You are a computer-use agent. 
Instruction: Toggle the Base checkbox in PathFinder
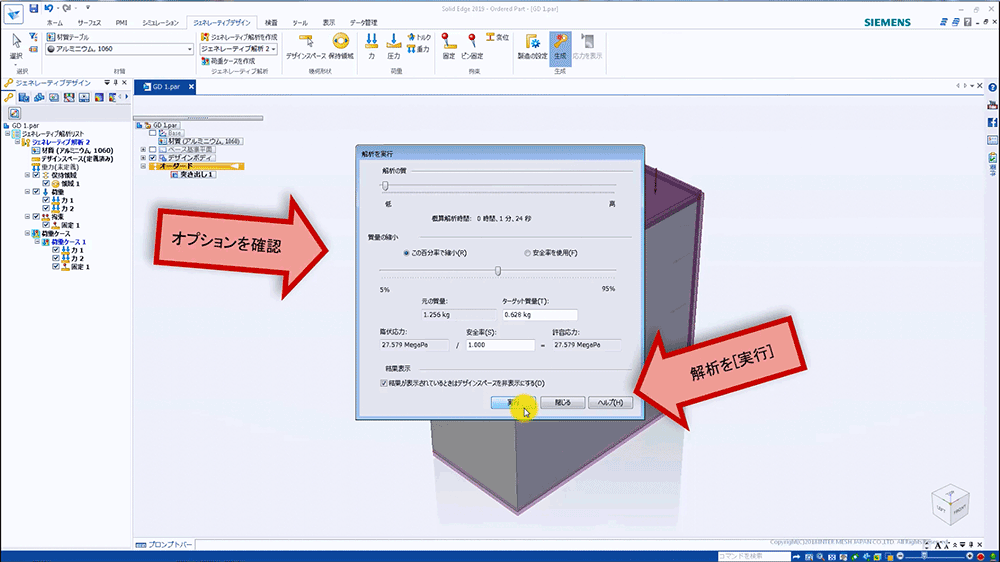(152, 133)
